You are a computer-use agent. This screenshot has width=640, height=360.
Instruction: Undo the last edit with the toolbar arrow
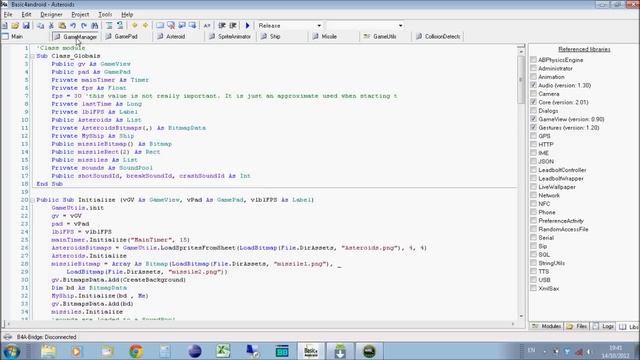[x=73, y=25]
